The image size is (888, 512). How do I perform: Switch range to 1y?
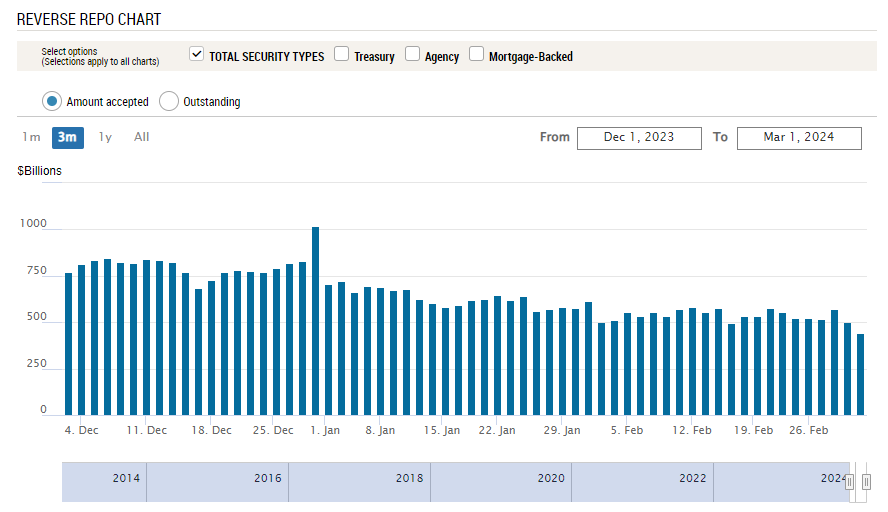105,137
